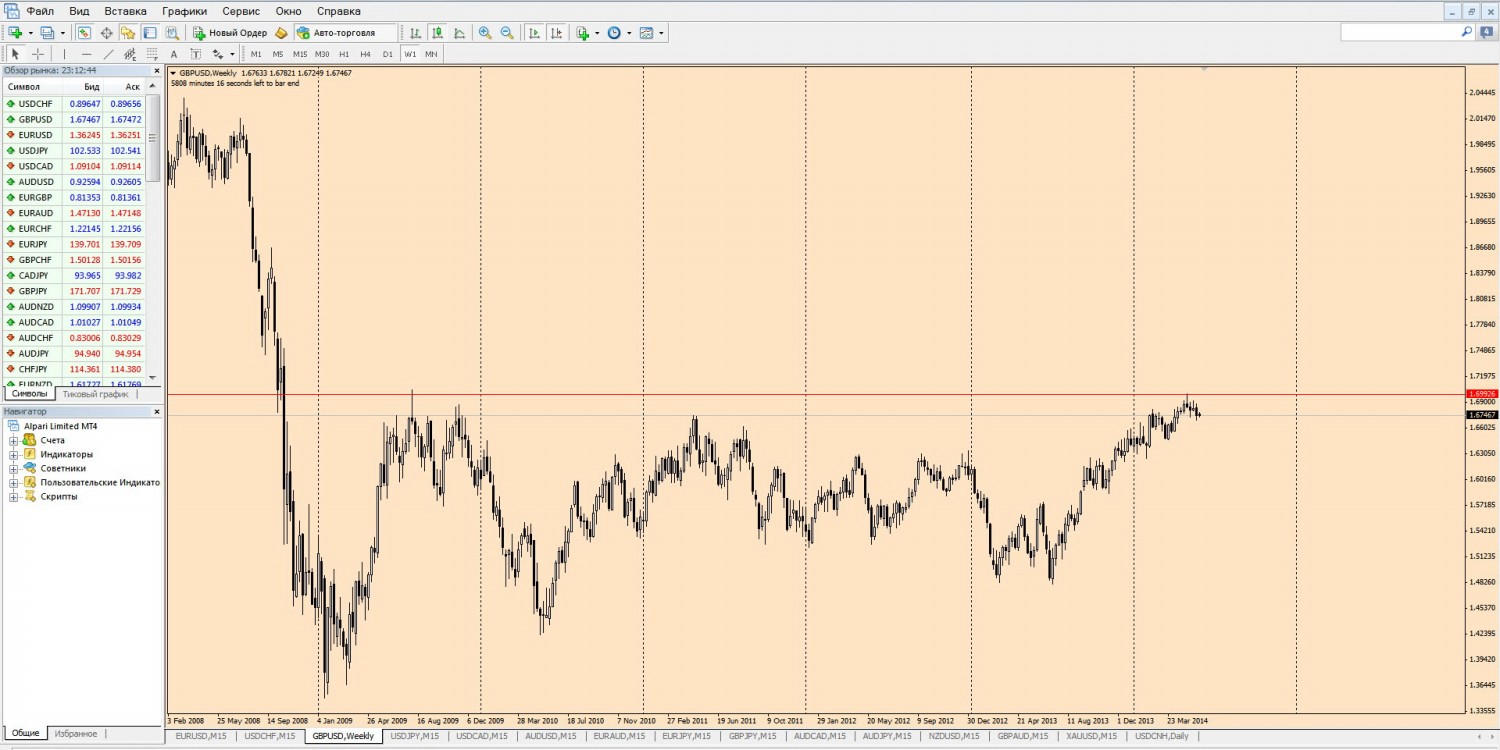Open the Файл menu
Viewport: 1500px width, 750px height.
click(x=41, y=11)
